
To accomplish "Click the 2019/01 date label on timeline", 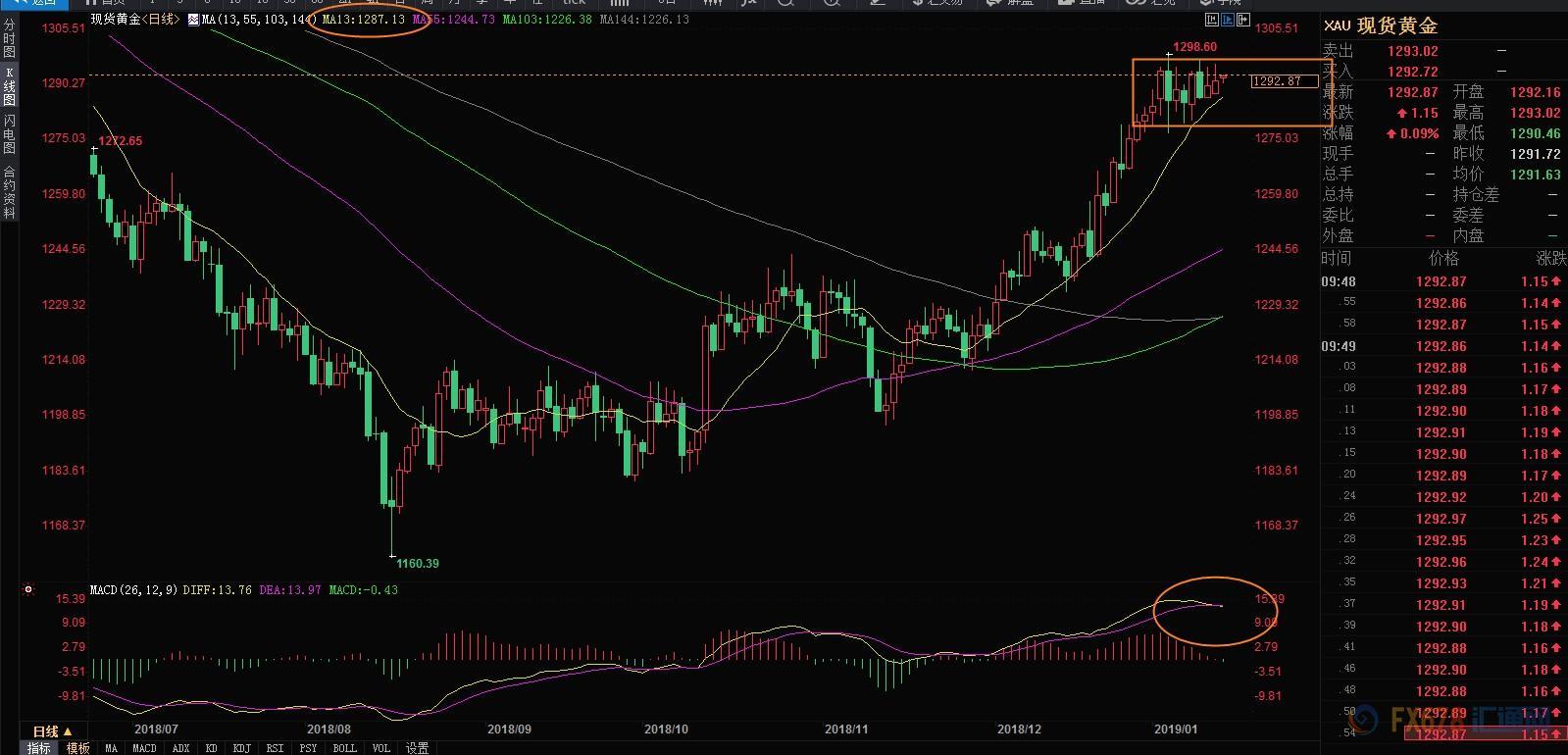I will [1176, 729].
